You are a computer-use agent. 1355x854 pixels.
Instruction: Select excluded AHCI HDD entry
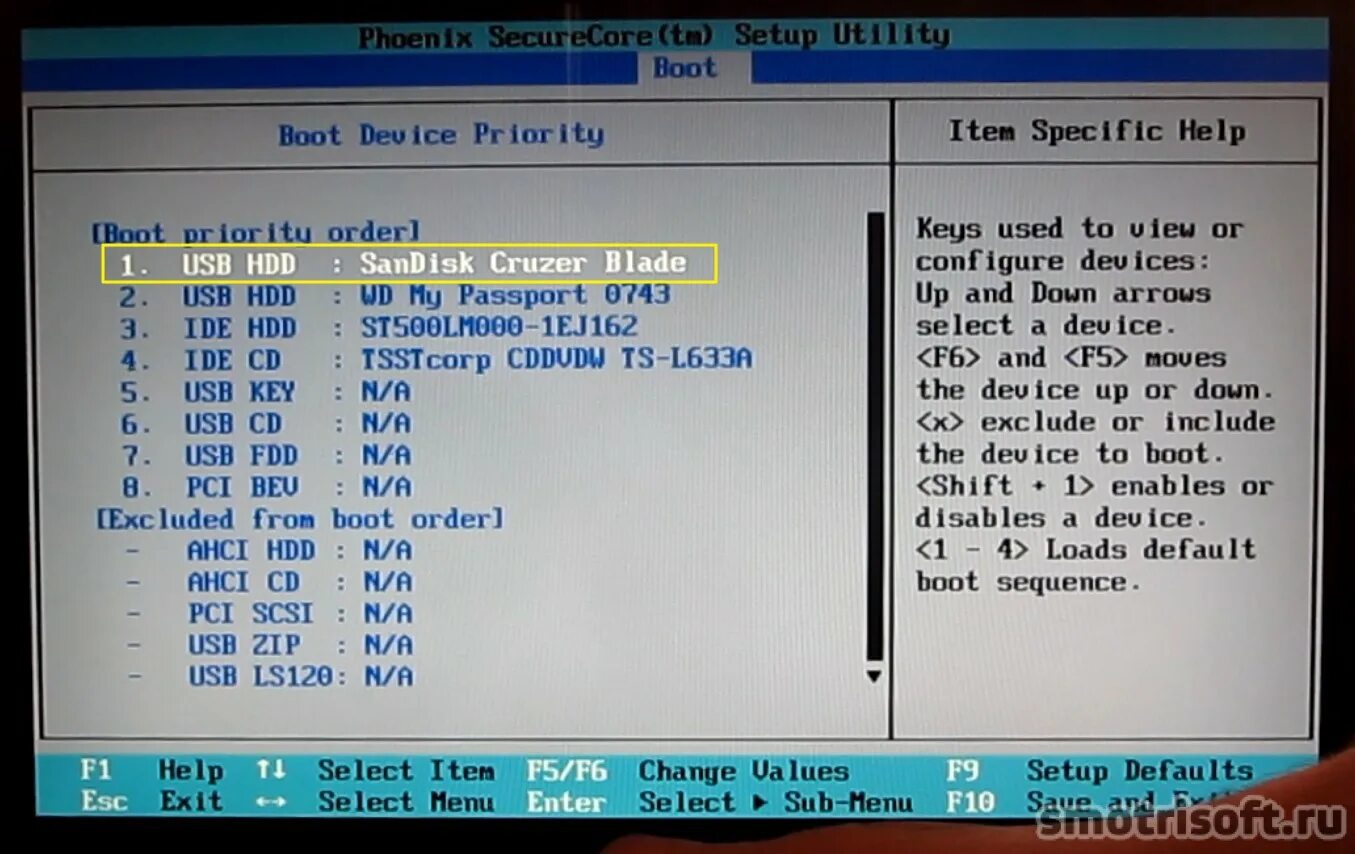270,550
